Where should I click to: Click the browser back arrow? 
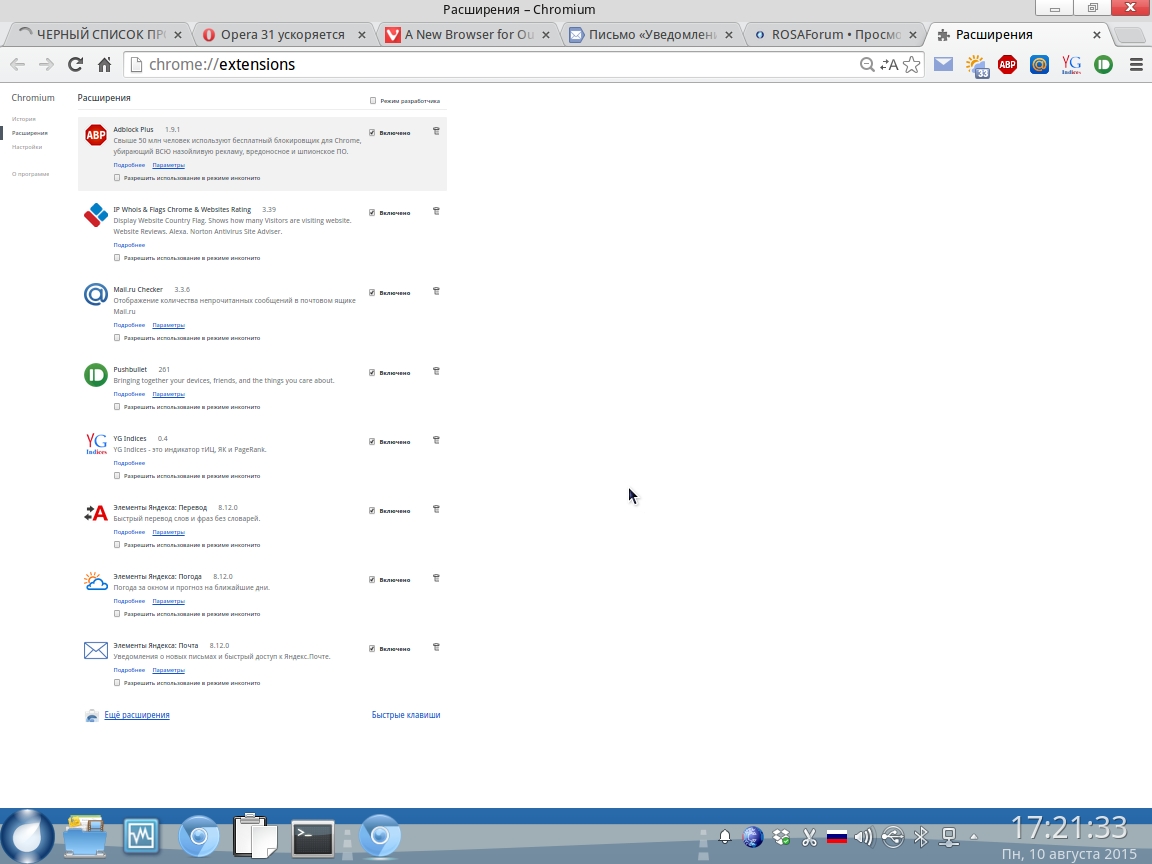[x=18, y=65]
